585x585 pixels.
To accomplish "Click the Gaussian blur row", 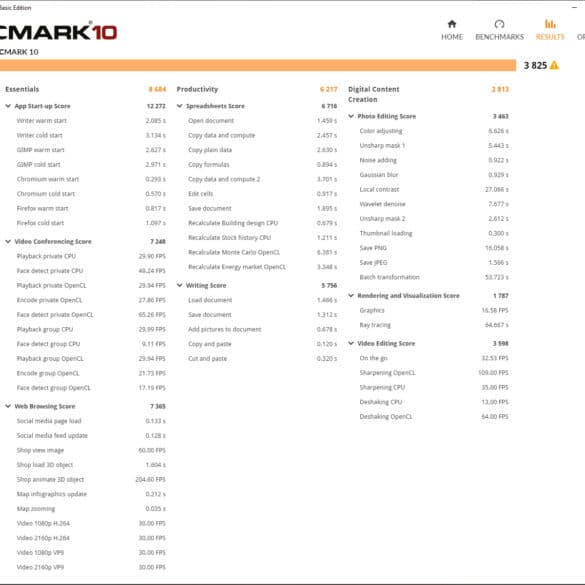I will point(434,175).
